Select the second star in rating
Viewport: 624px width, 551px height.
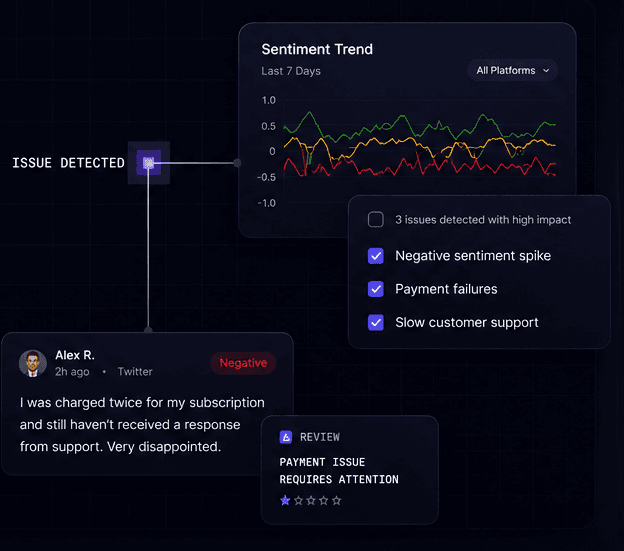pos(298,500)
